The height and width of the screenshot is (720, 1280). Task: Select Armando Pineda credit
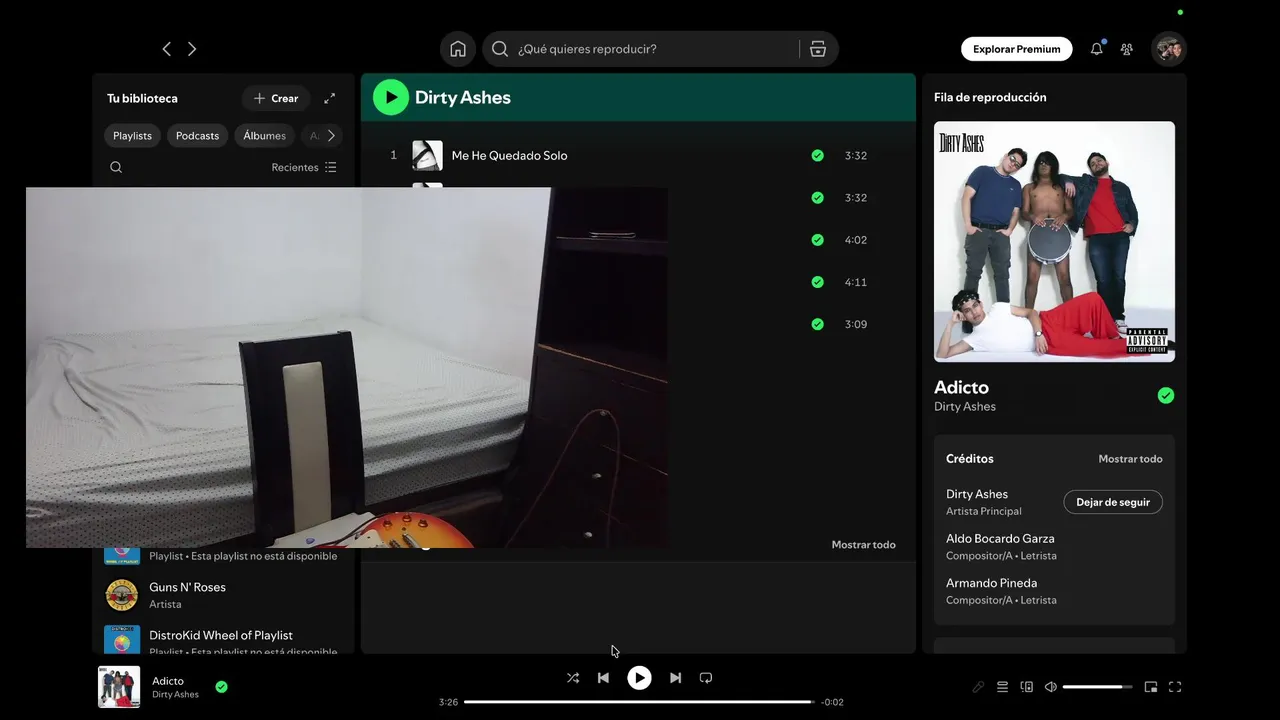point(991,583)
